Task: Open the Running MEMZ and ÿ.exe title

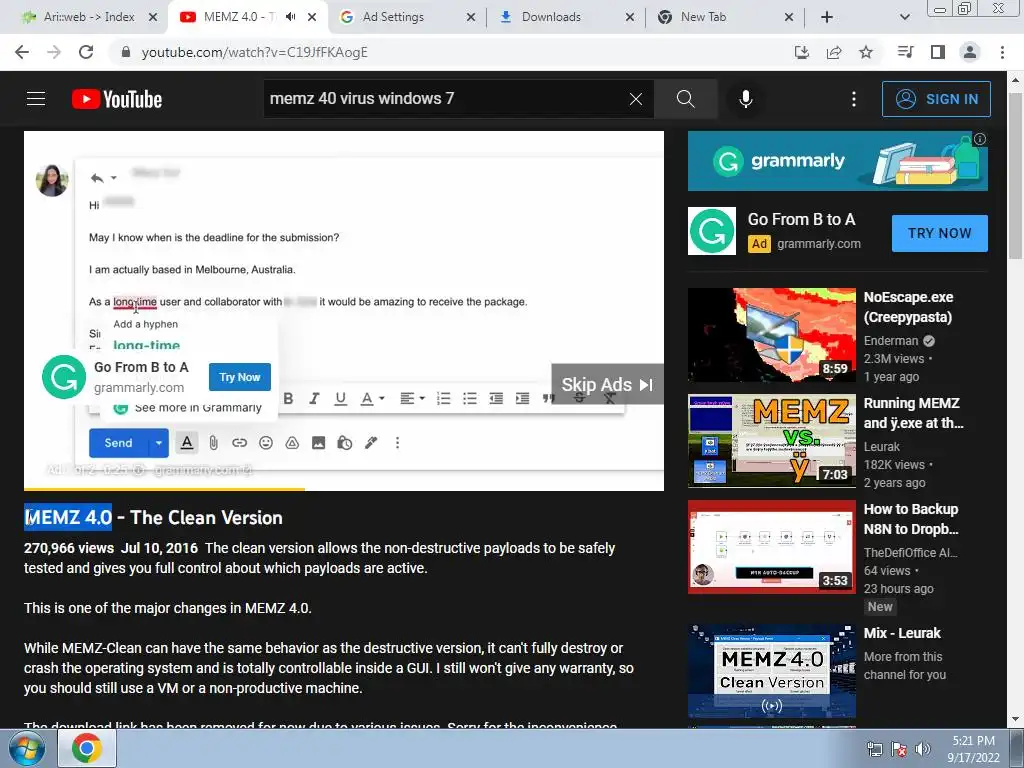Action: (x=913, y=413)
